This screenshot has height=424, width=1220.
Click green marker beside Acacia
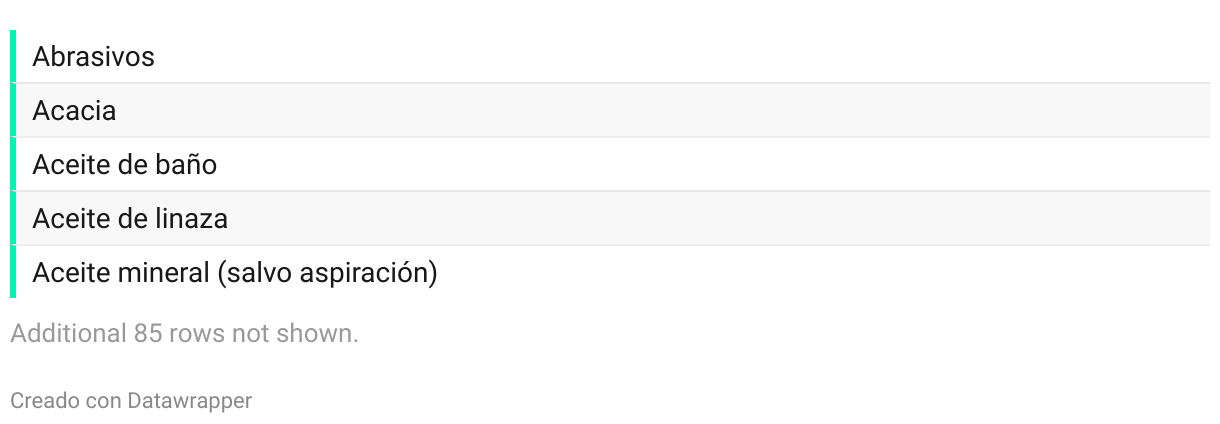point(13,111)
